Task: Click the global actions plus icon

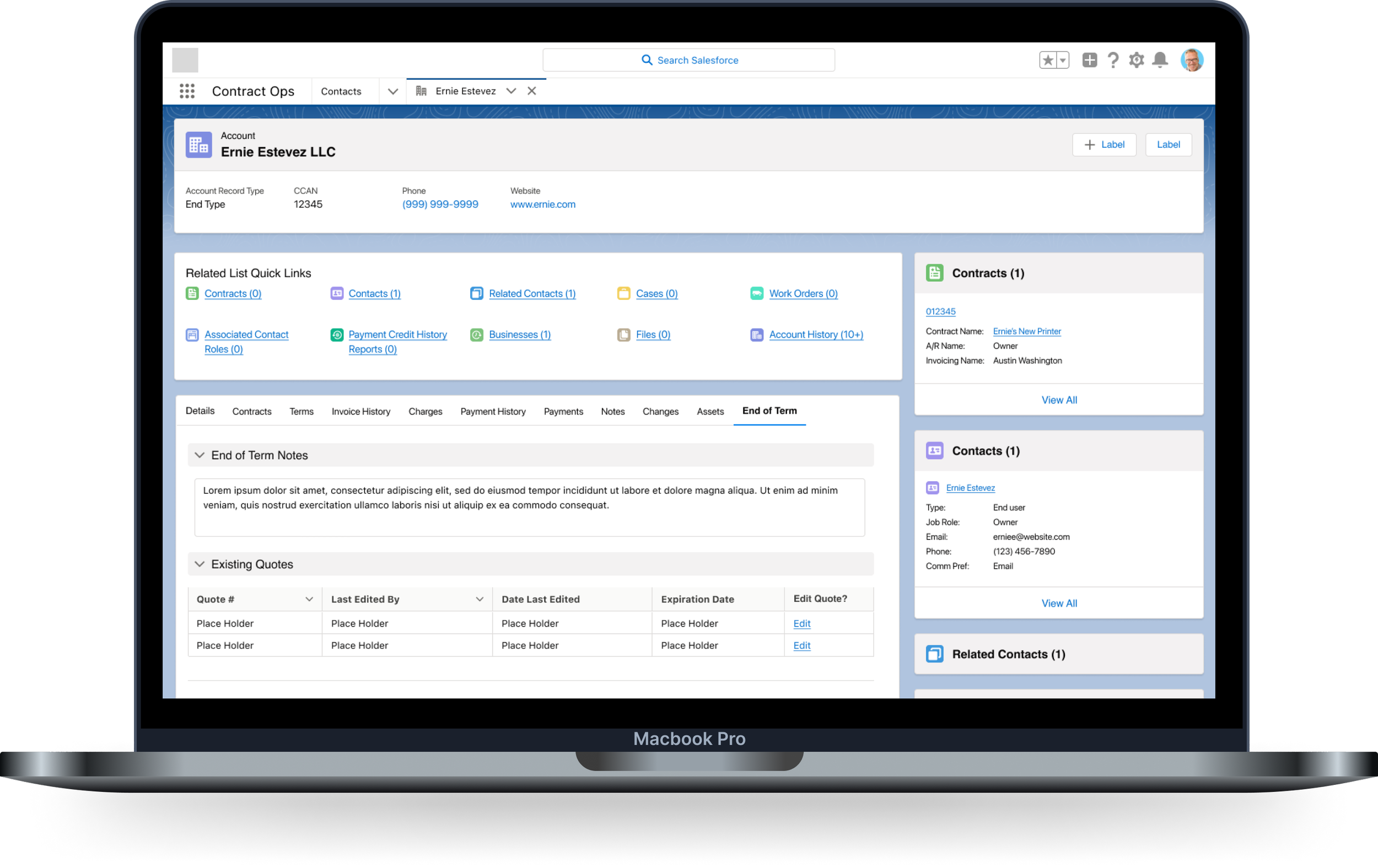Action: (1089, 60)
